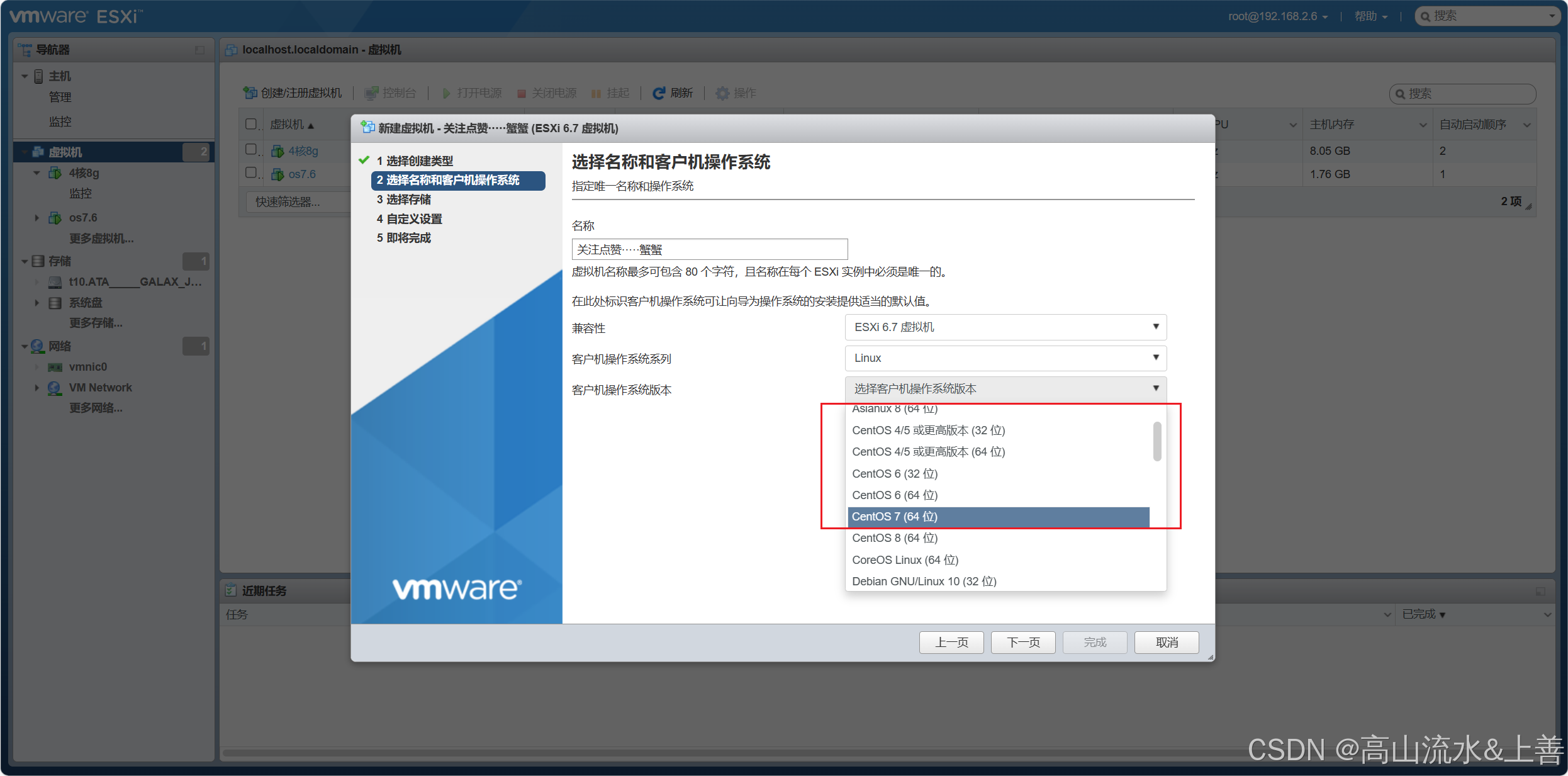
Task: Open the 兼容性 ESXi 6.7 dropdown
Action: tap(1005, 327)
